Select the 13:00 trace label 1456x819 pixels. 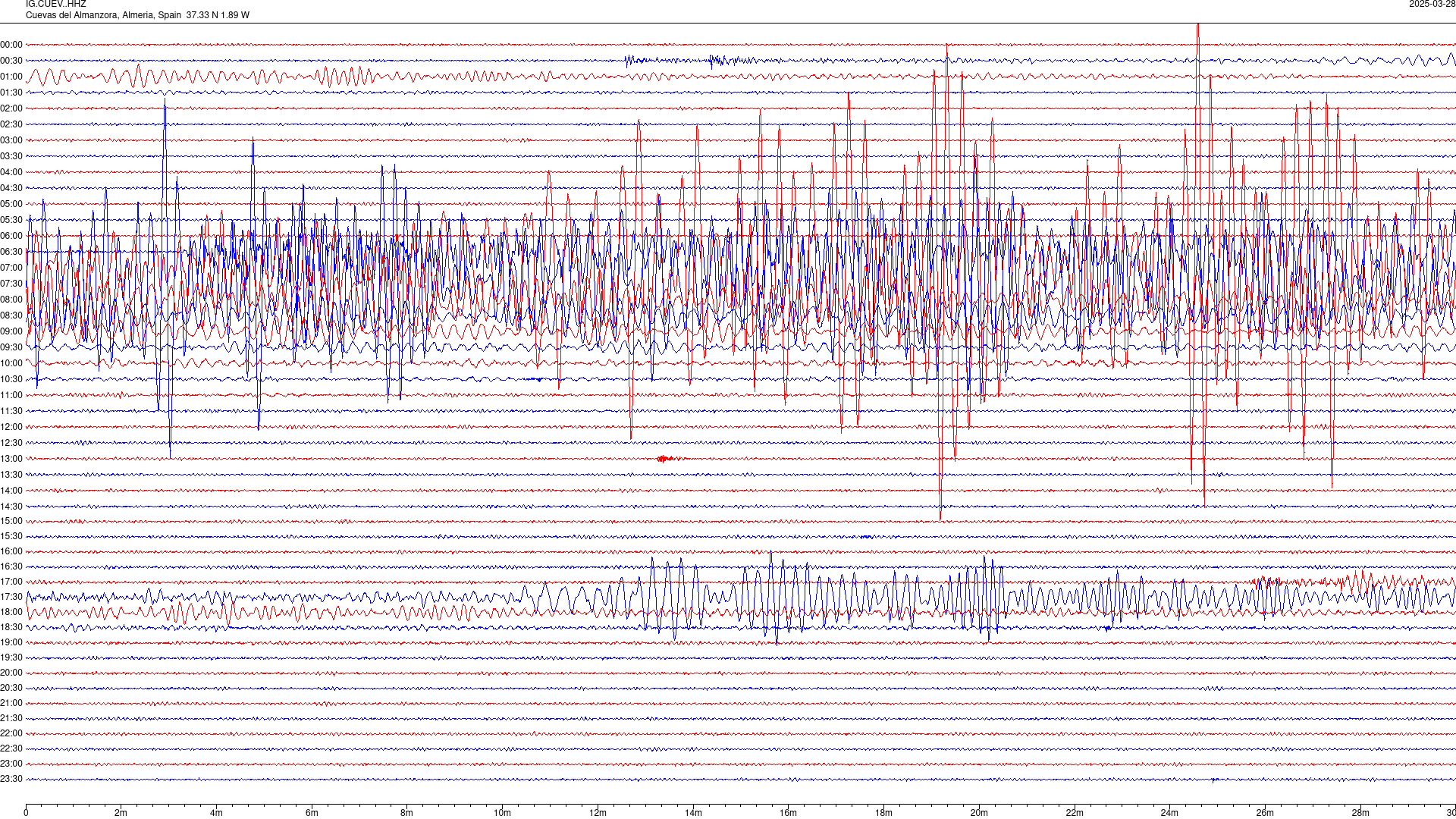11,459
